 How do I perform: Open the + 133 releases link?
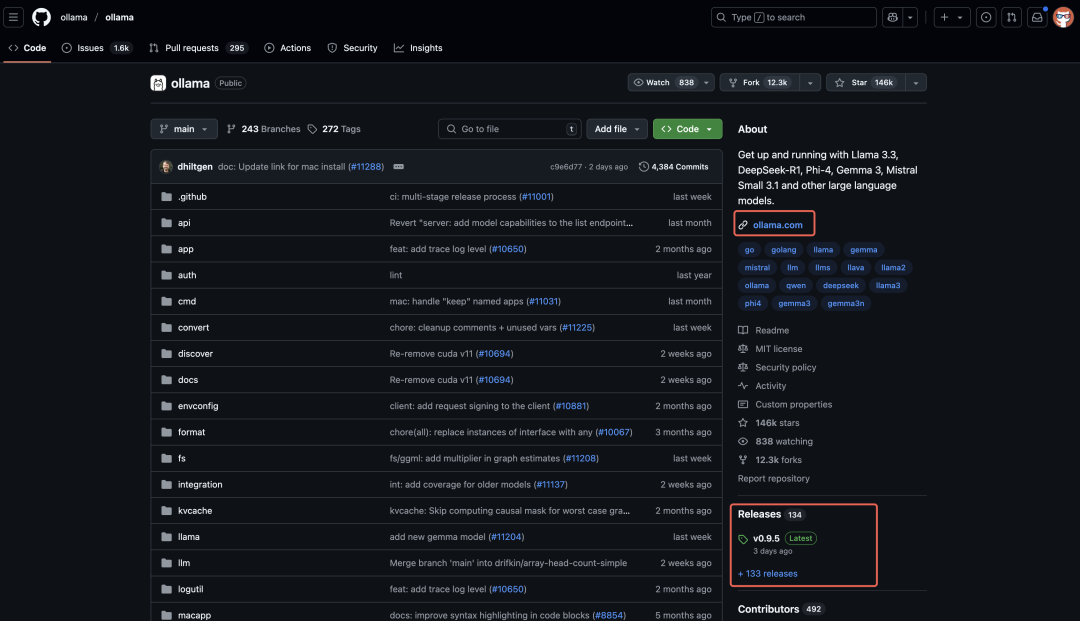(767, 573)
